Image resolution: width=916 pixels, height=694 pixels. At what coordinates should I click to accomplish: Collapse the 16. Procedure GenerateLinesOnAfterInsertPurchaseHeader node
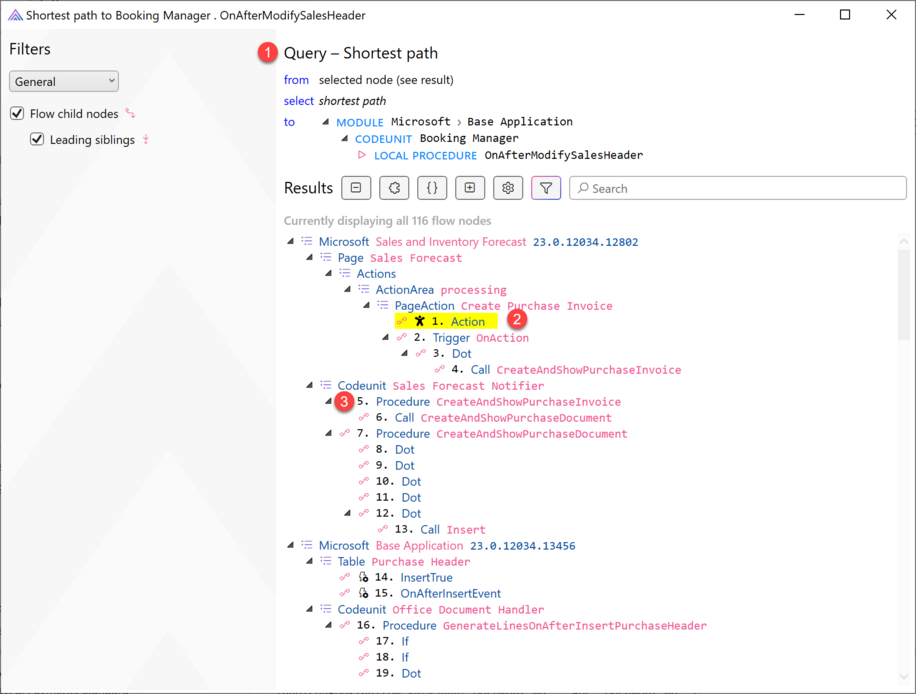point(328,625)
